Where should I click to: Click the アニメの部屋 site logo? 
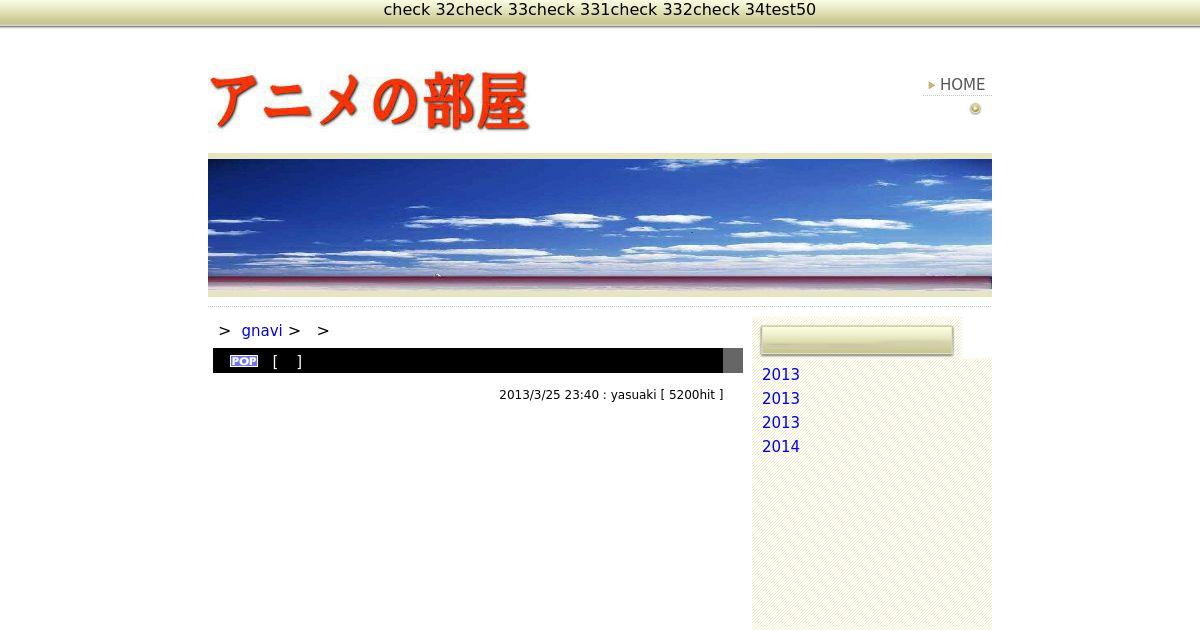[369, 101]
